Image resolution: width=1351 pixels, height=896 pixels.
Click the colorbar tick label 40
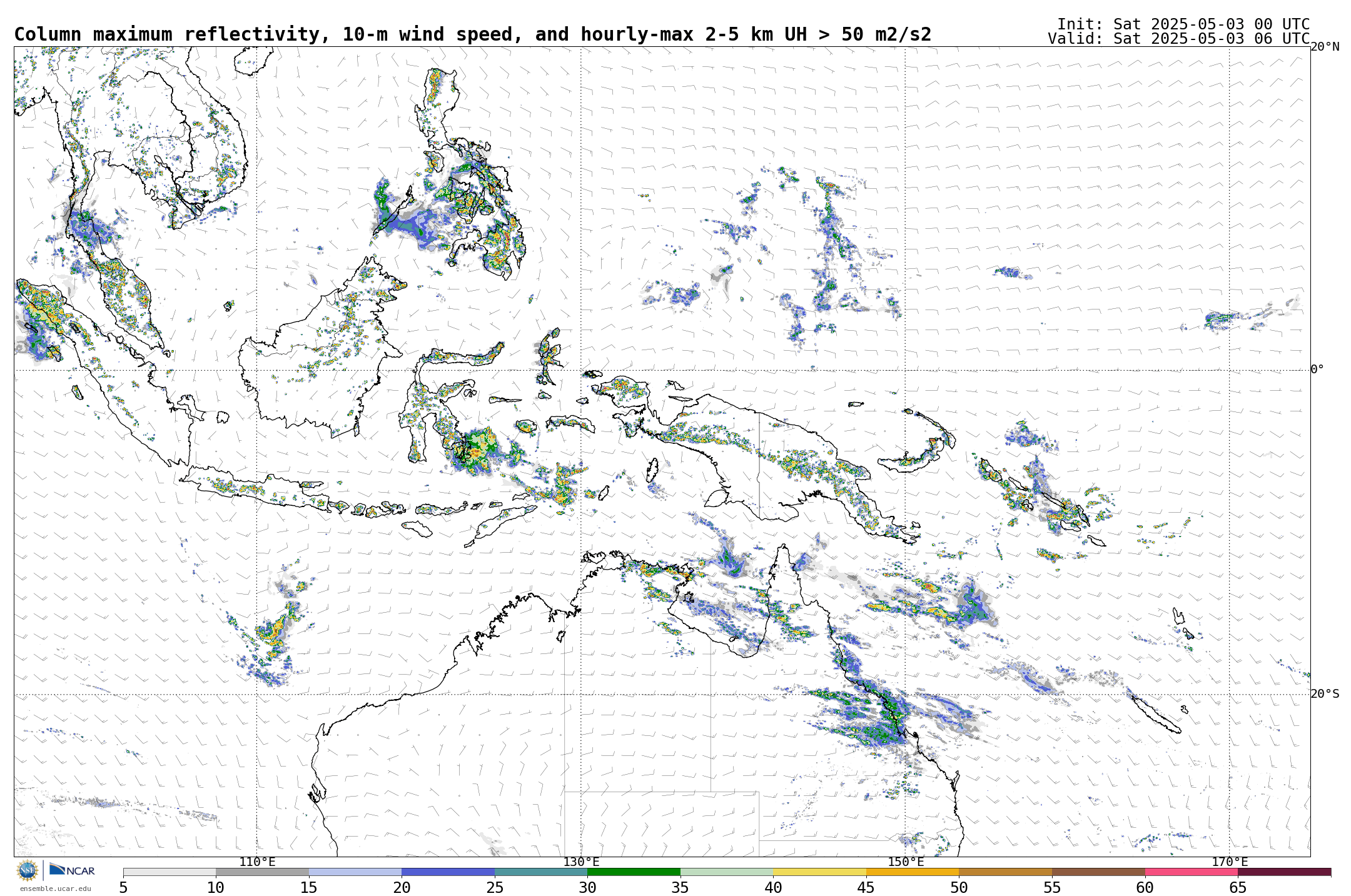(x=773, y=888)
